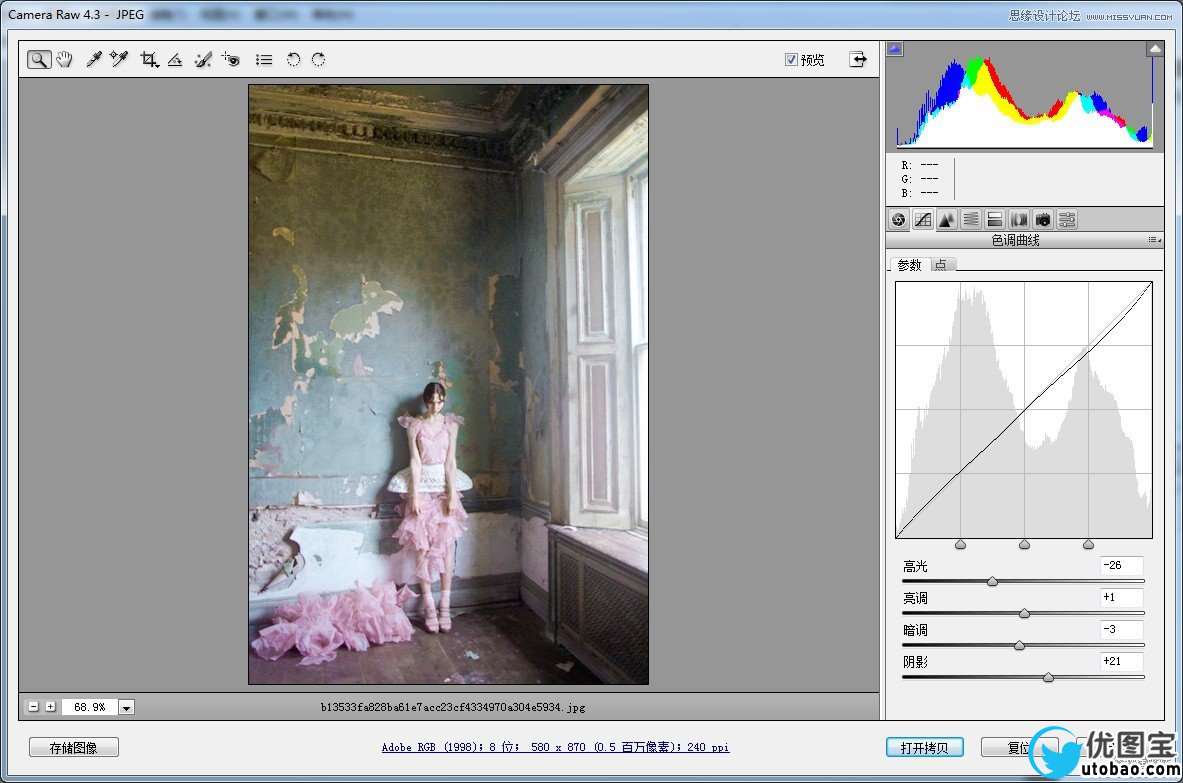Rotate image 90° counterclockwise
The width and height of the screenshot is (1183, 783).
[x=293, y=60]
